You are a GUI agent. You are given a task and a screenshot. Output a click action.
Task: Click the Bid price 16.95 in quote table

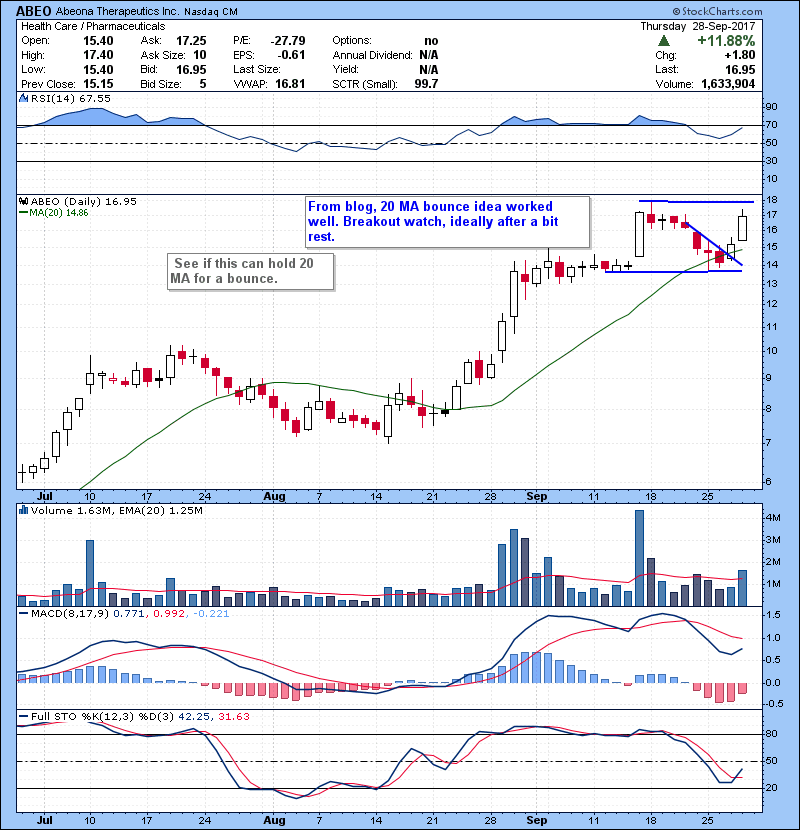191,70
